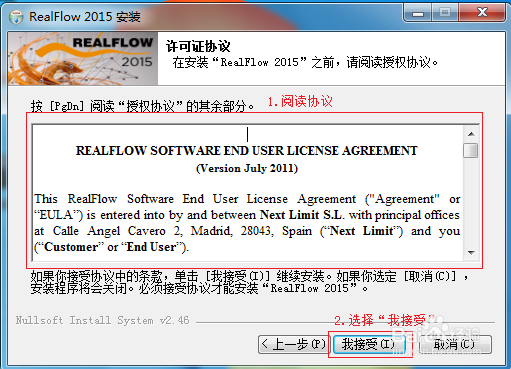Screen dimensions: 511x369
Task: Click the license scrollbar down arrow
Action: coord(471,253)
